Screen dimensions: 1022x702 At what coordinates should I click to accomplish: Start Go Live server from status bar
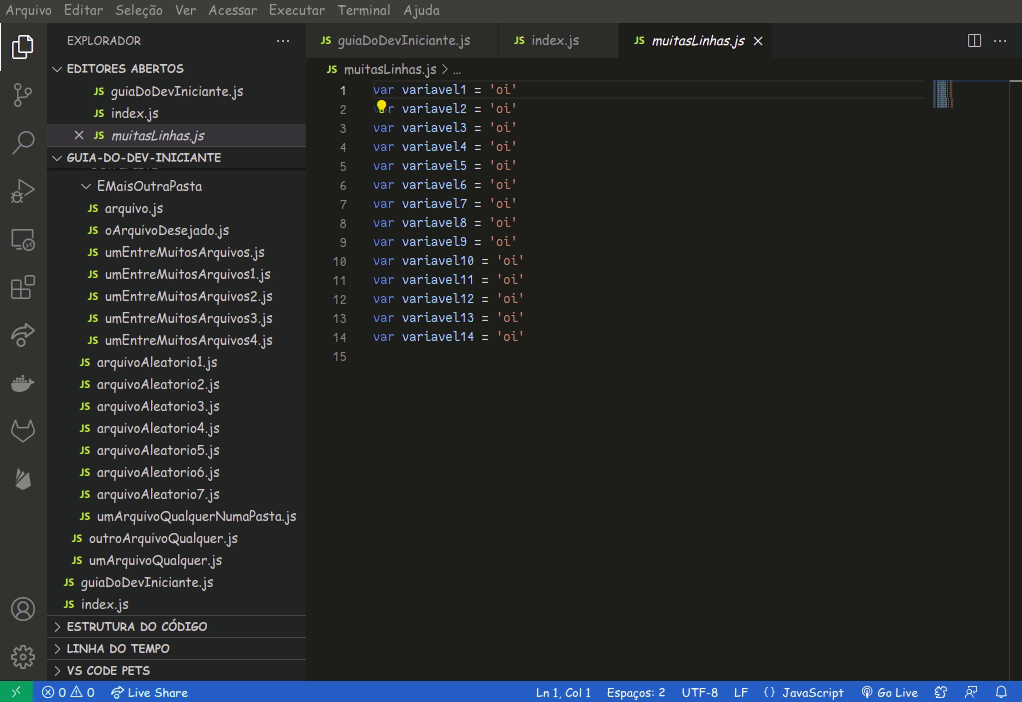[x=889, y=692]
